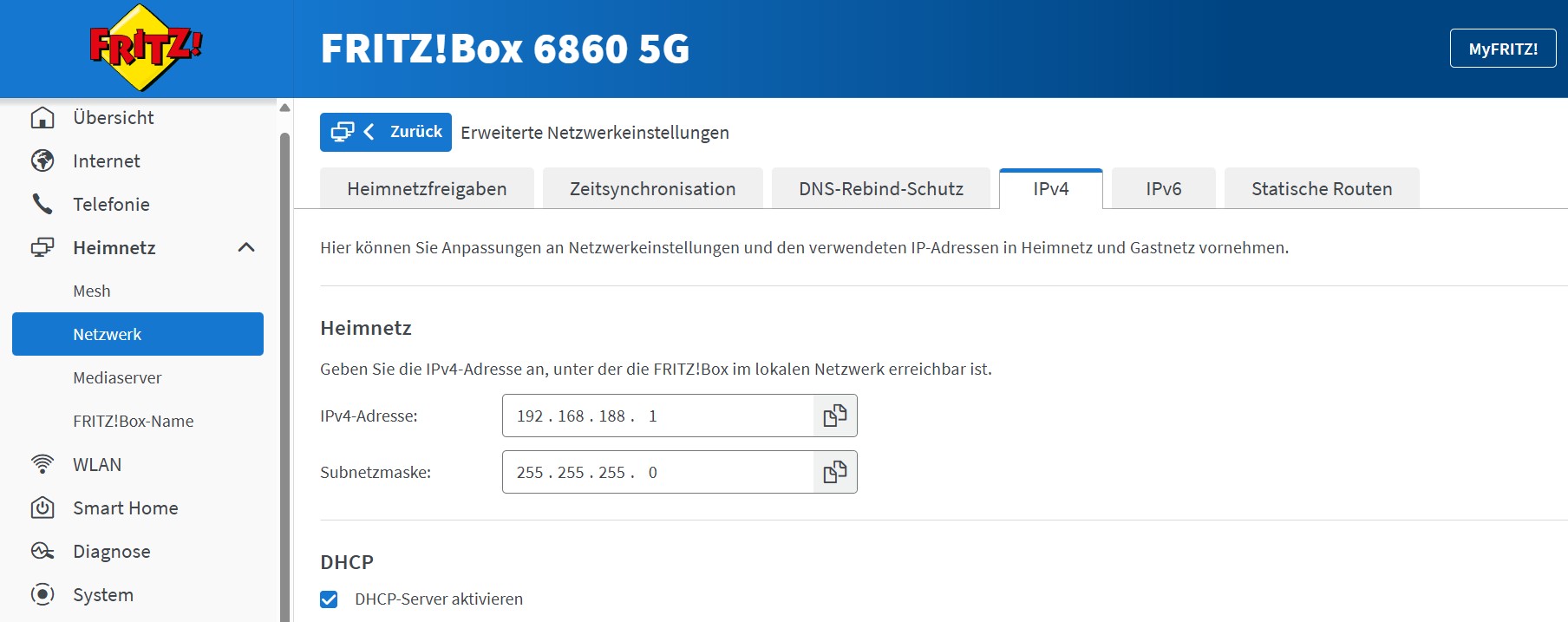Open the MyFRITZ! button
Screen dimensions: 1568x622
[1502, 49]
